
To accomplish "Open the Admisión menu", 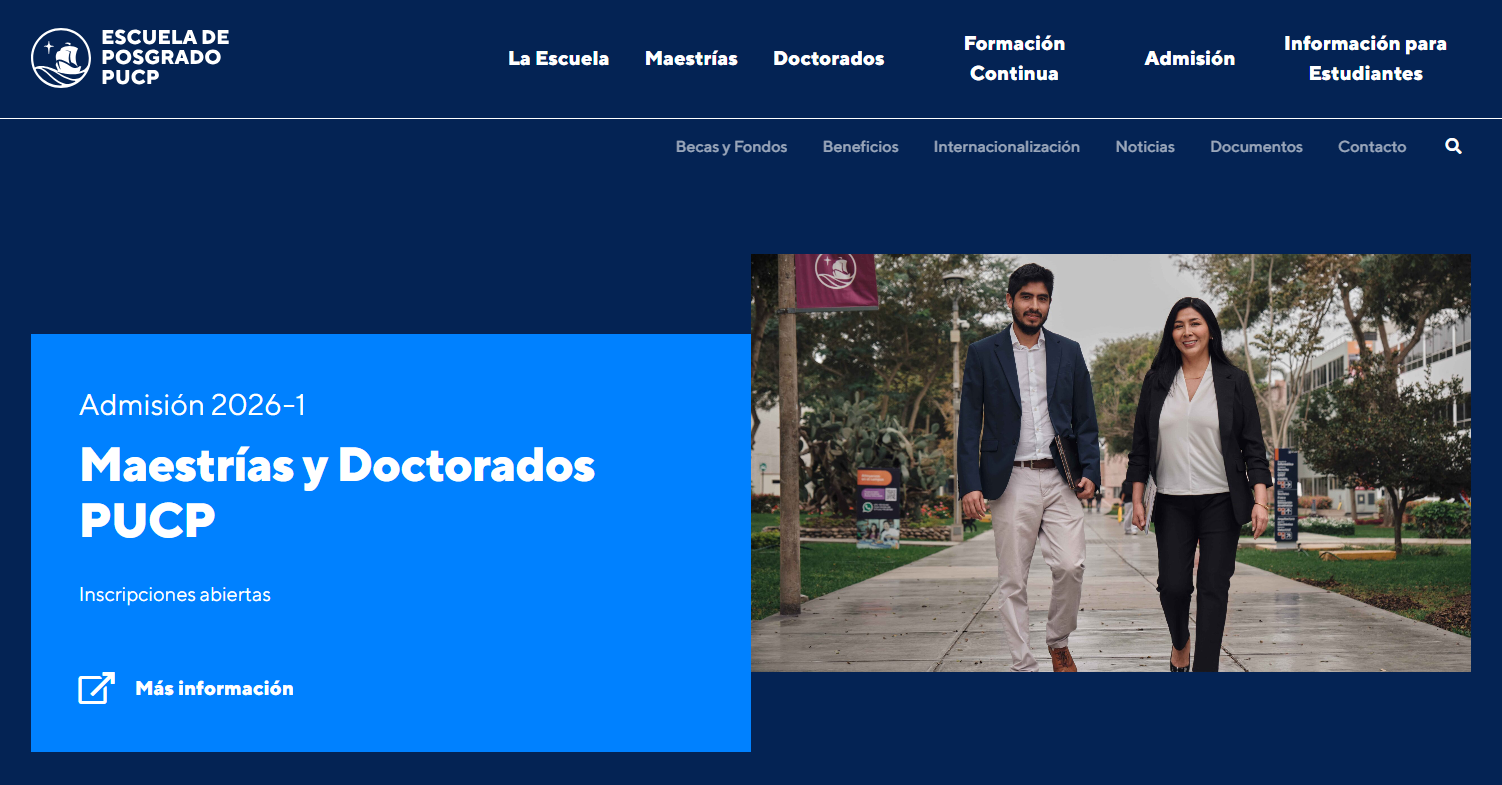I will (x=1189, y=58).
